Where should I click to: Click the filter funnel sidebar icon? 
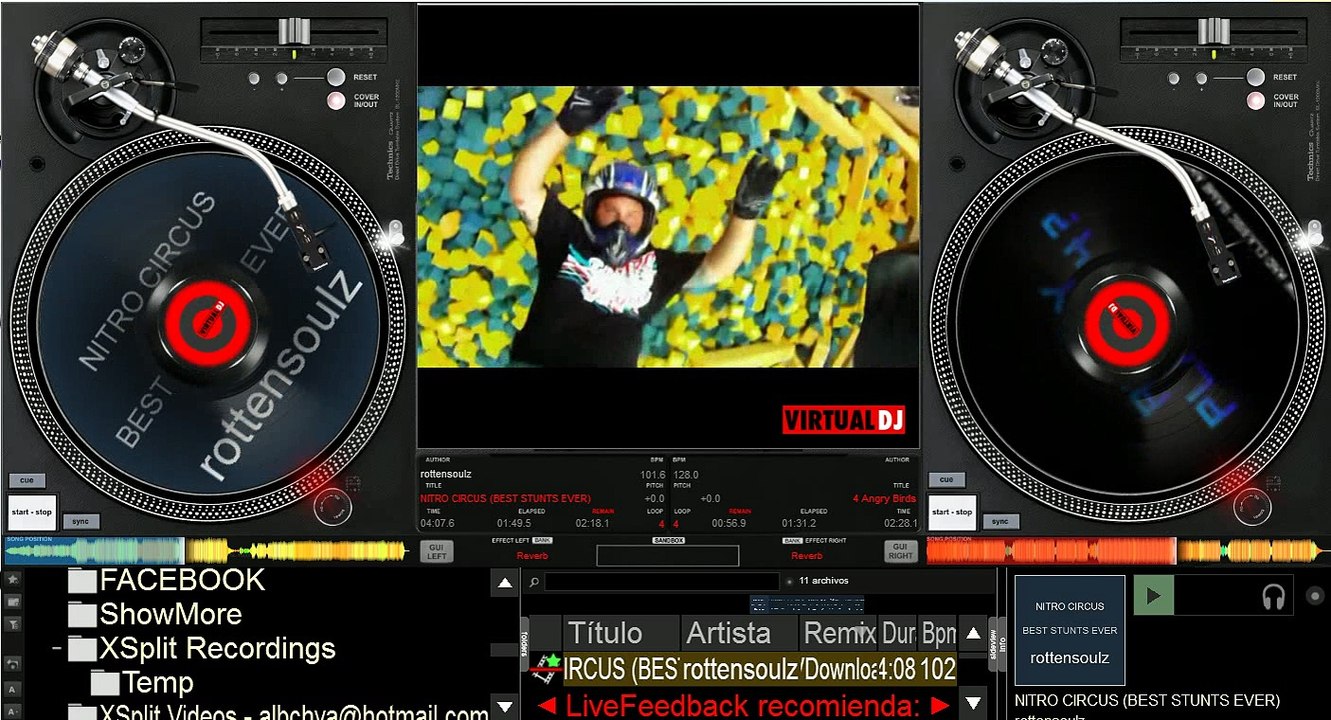12,625
